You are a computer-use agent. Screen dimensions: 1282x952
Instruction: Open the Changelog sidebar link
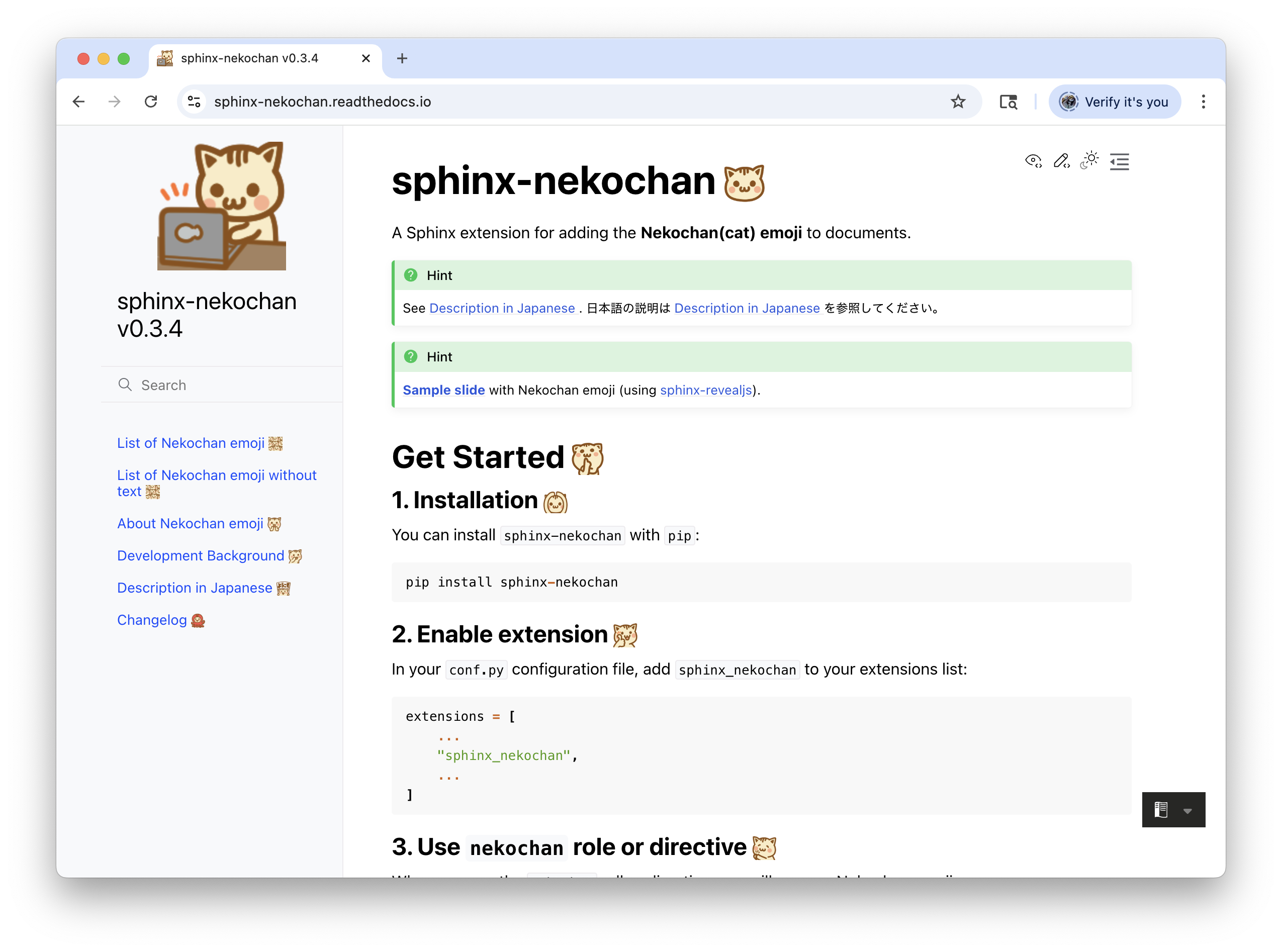pos(152,620)
